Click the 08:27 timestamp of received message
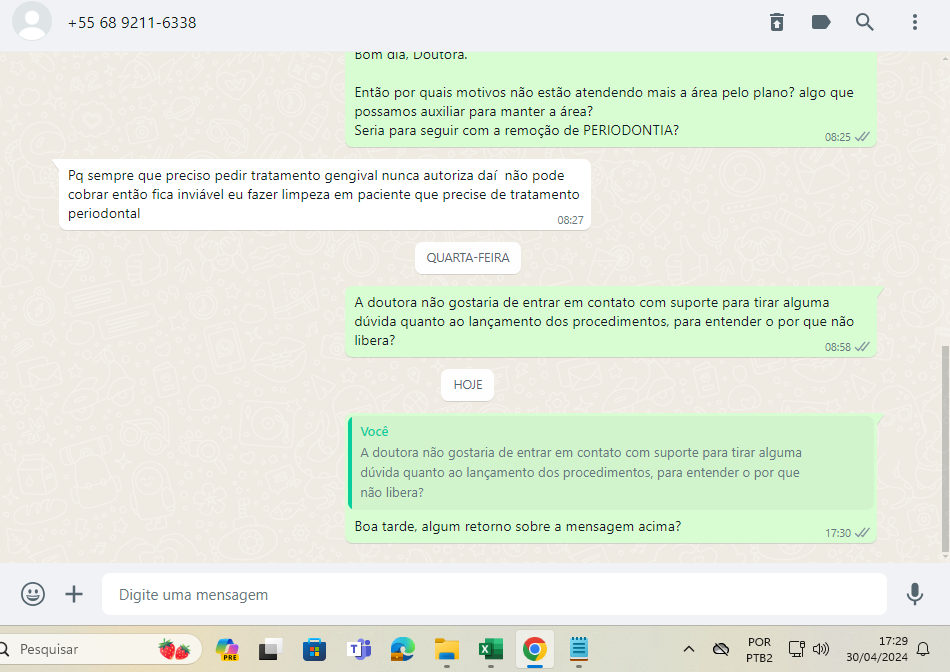 point(570,220)
